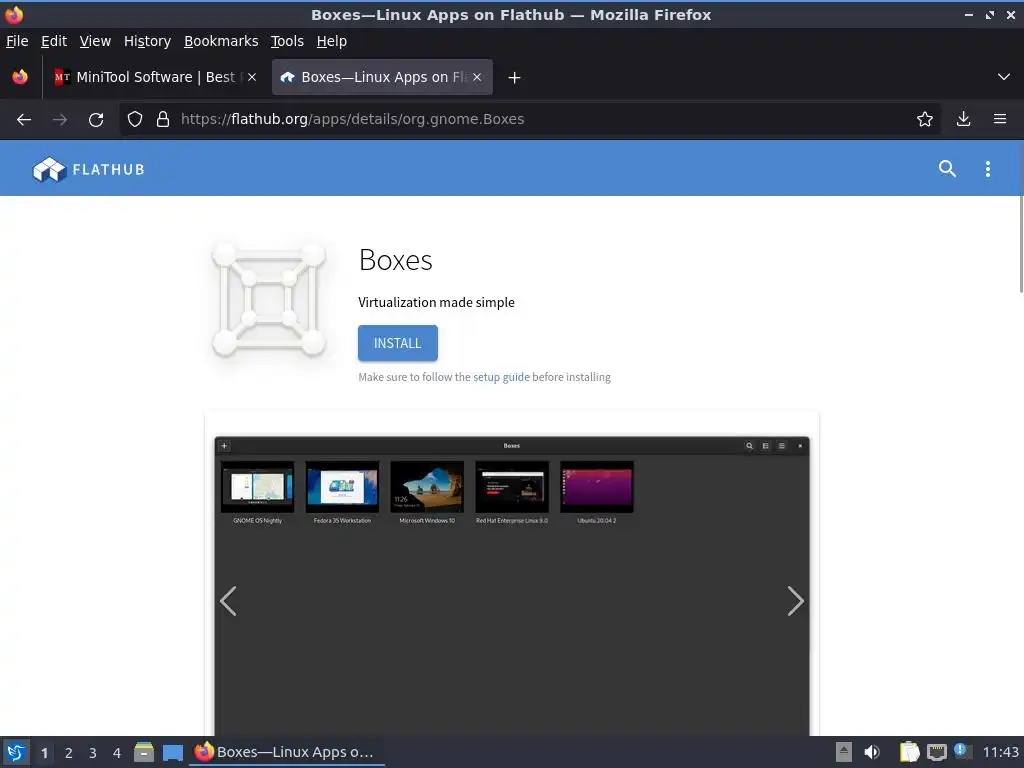Open the View menu
Screen dimensions: 1024x768
tap(95, 41)
